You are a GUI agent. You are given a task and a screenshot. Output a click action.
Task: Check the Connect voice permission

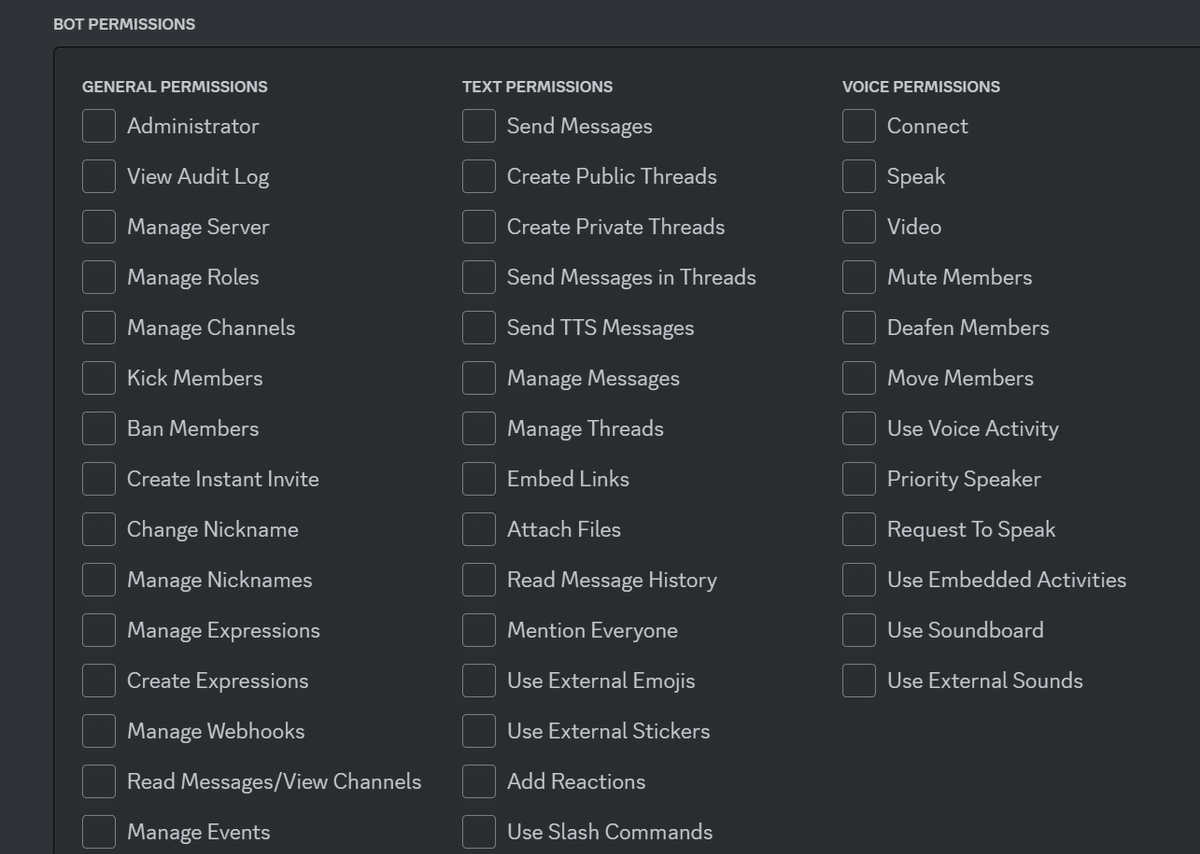858,126
